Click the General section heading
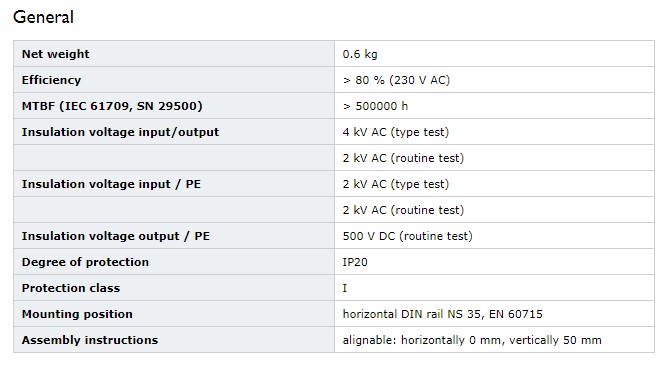 (x=44, y=17)
